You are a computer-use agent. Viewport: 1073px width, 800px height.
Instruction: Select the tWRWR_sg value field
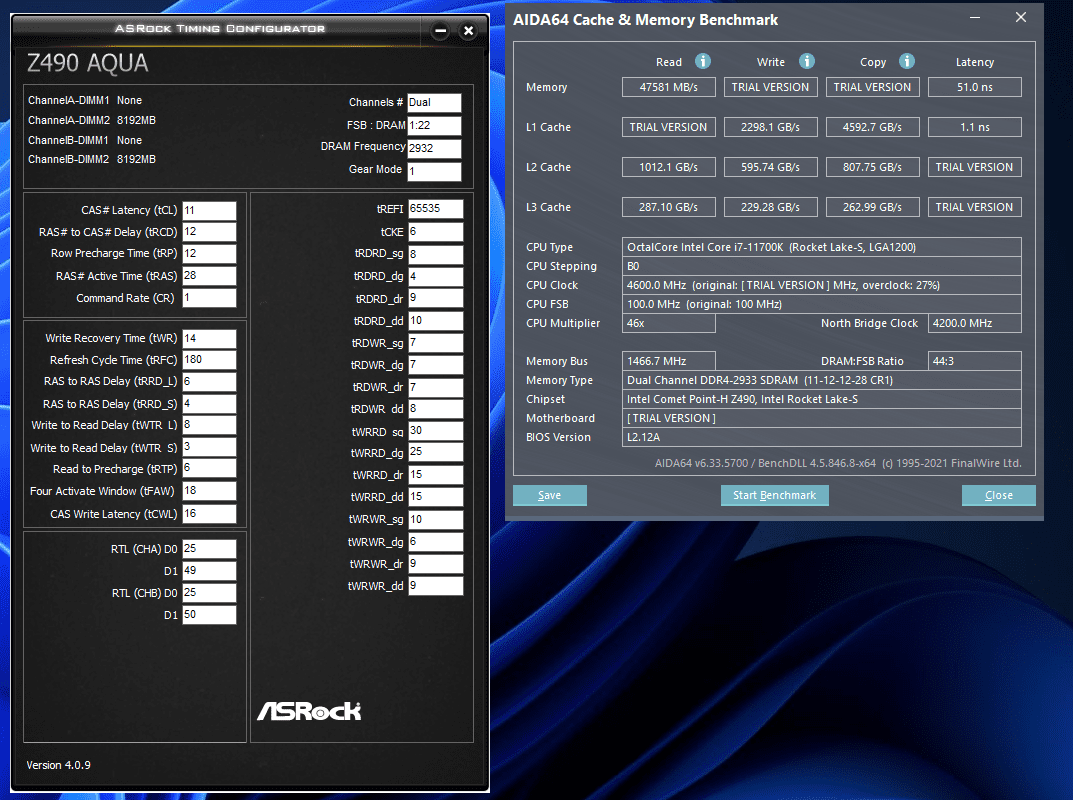coord(435,519)
